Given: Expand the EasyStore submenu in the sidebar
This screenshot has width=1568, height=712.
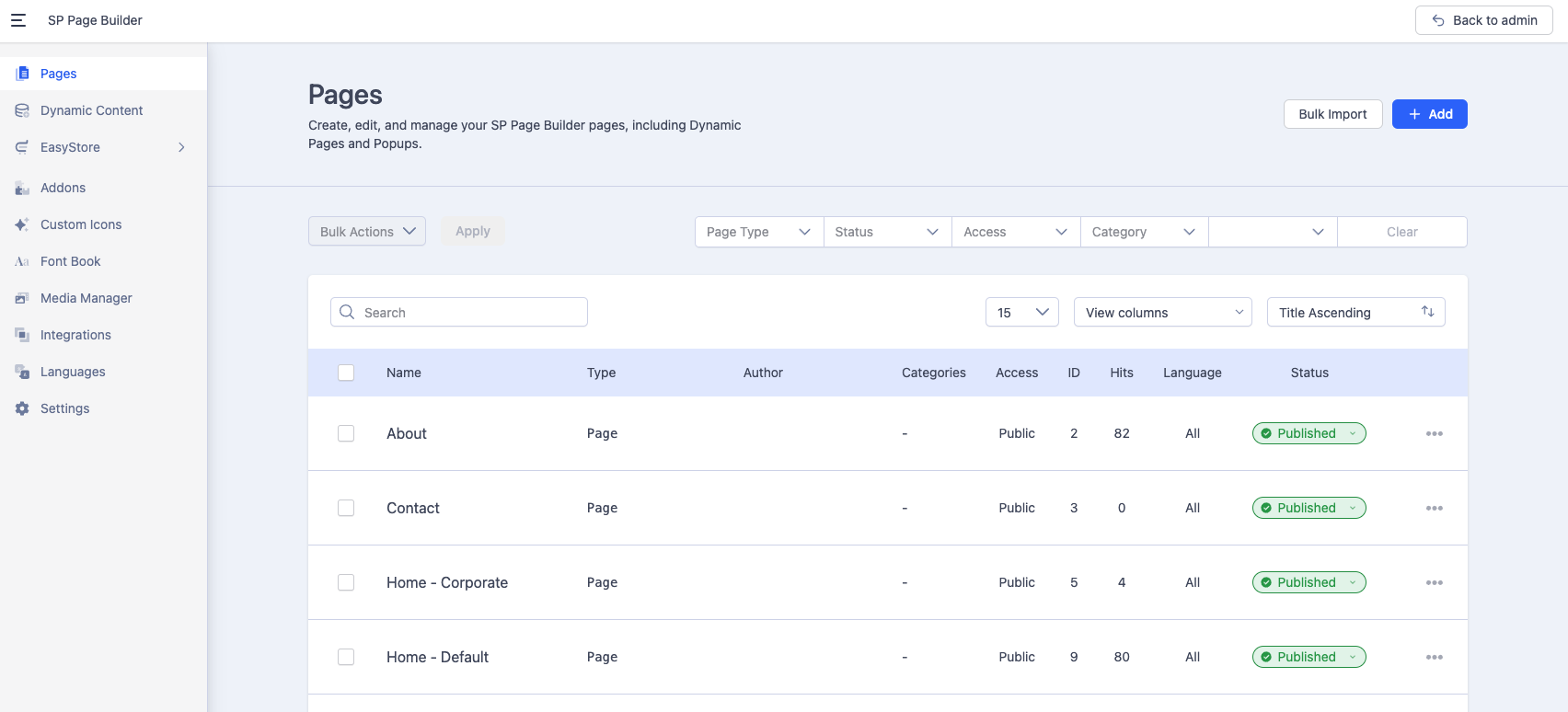Looking at the screenshot, I should point(181,147).
